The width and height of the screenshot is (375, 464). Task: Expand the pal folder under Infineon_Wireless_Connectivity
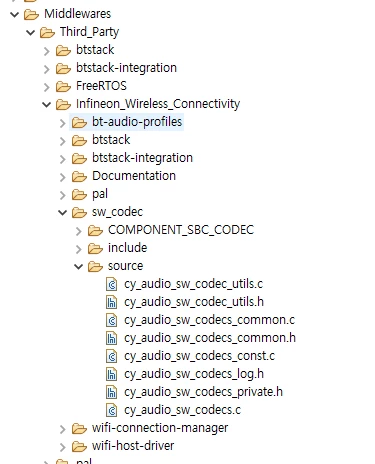tap(62, 195)
